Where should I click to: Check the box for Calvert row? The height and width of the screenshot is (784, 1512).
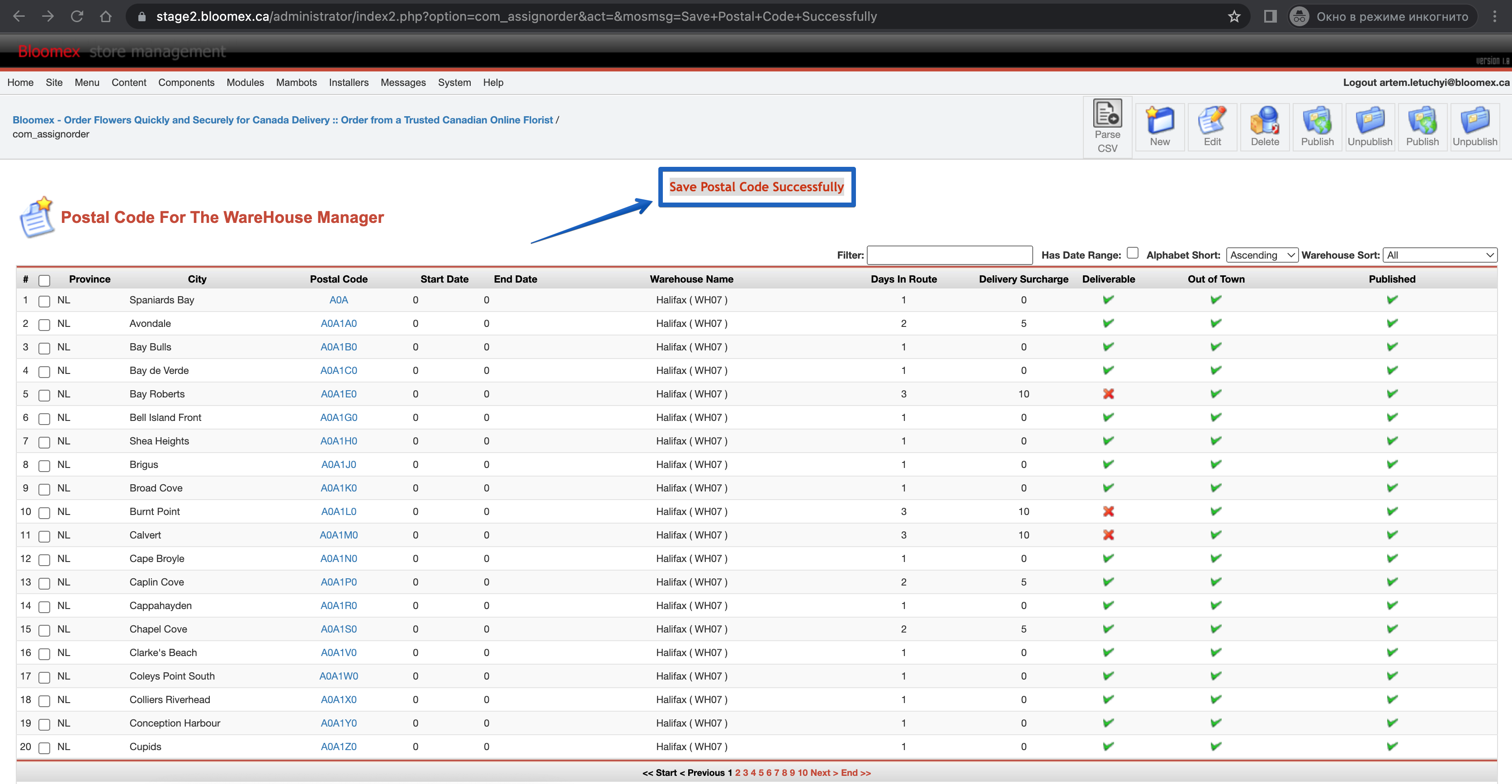pyautogui.click(x=44, y=536)
